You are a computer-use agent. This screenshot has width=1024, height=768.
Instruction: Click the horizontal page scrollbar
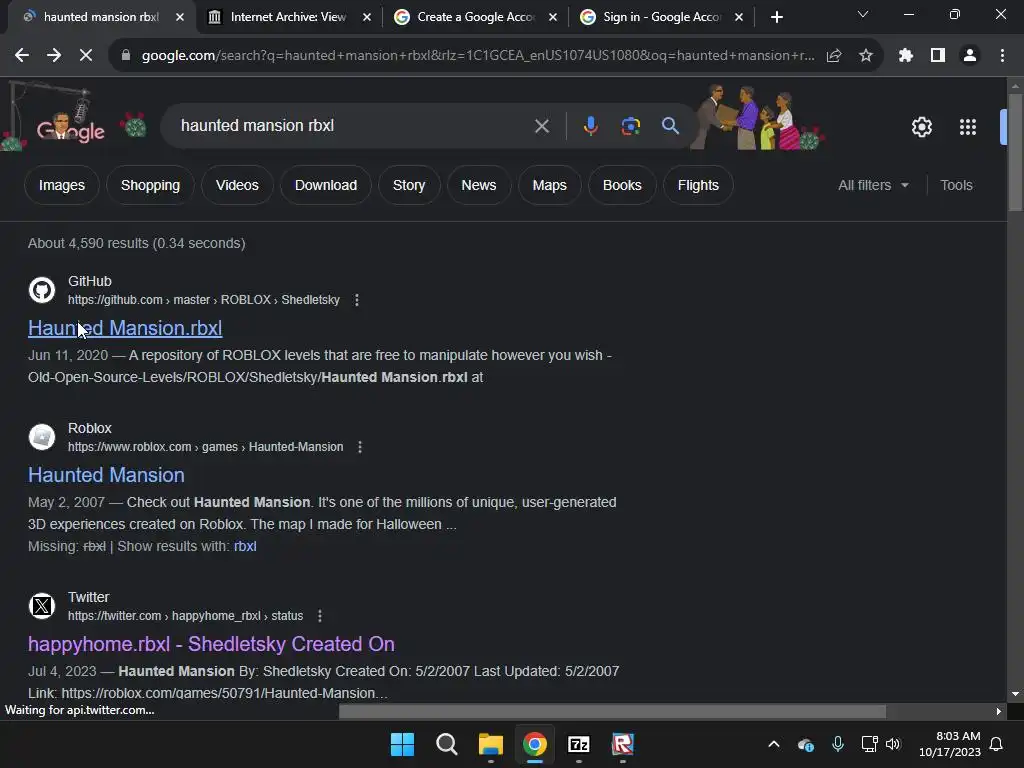pos(612,711)
